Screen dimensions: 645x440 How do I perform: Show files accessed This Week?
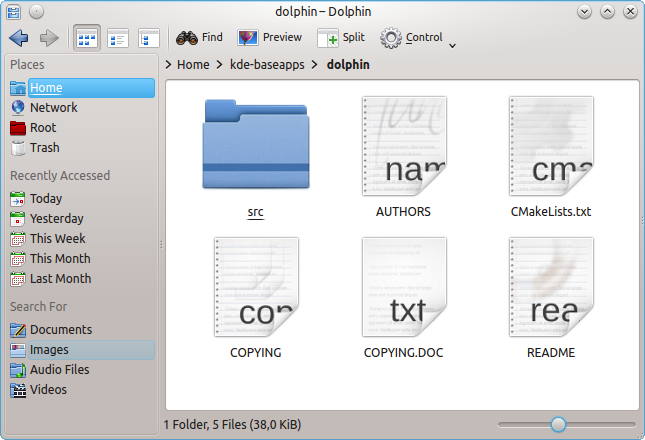[x=57, y=239]
